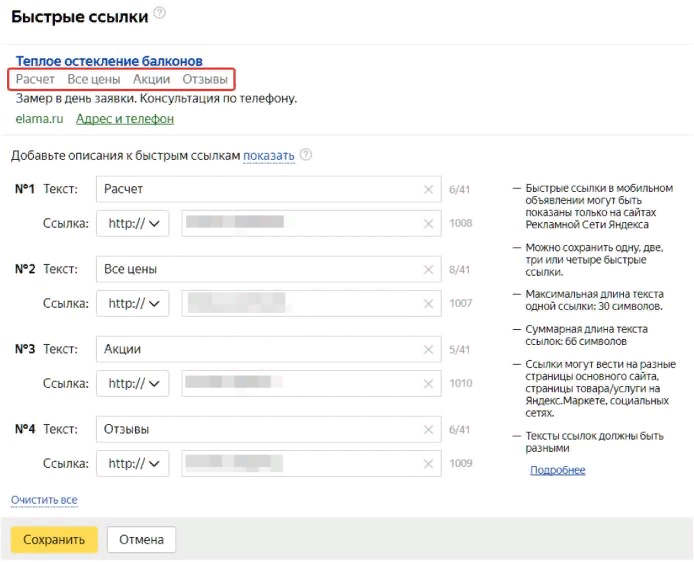
Task: Clear link №2 URL field with X
Action: (428, 304)
